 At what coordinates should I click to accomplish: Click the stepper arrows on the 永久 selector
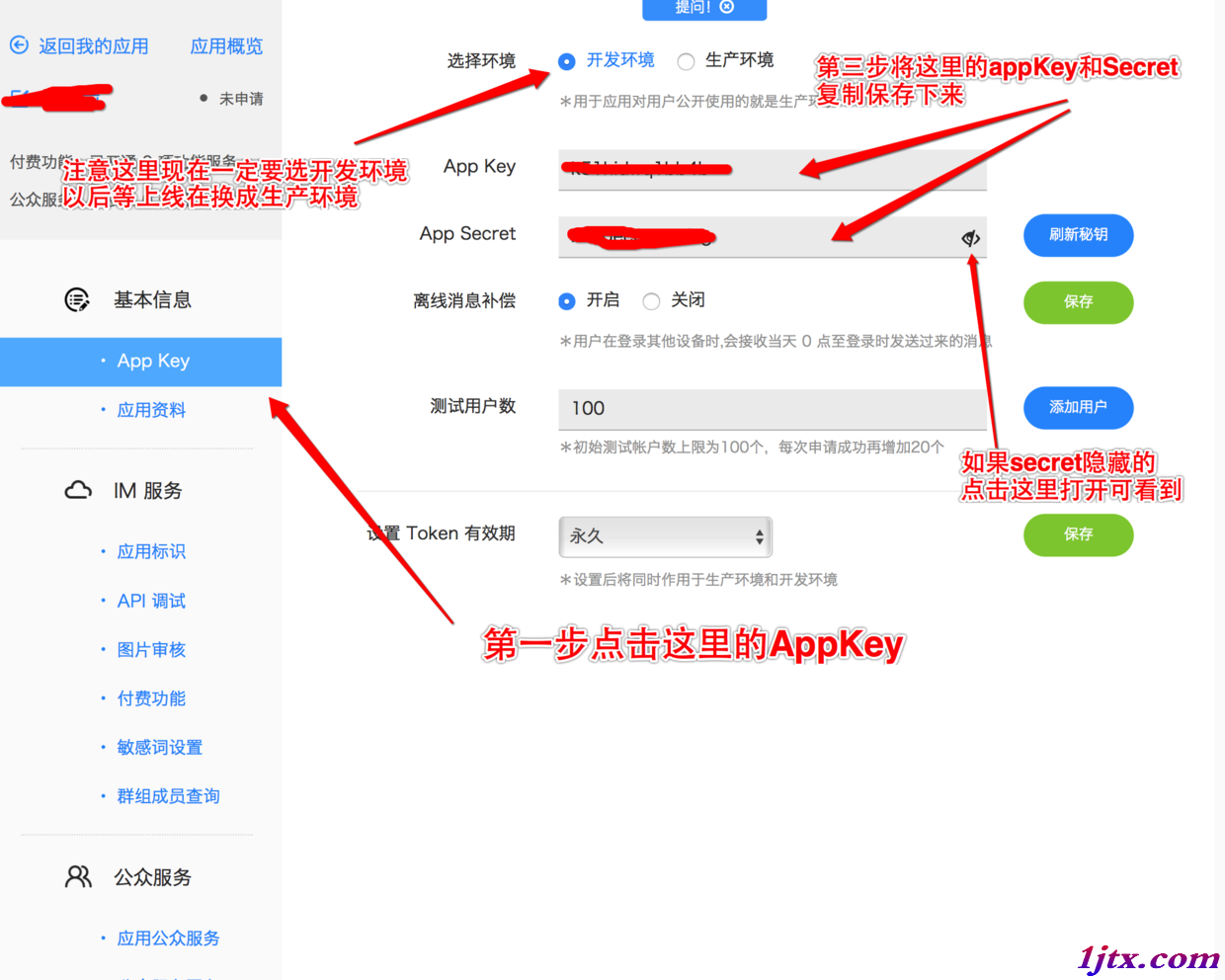click(x=759, y=536)
